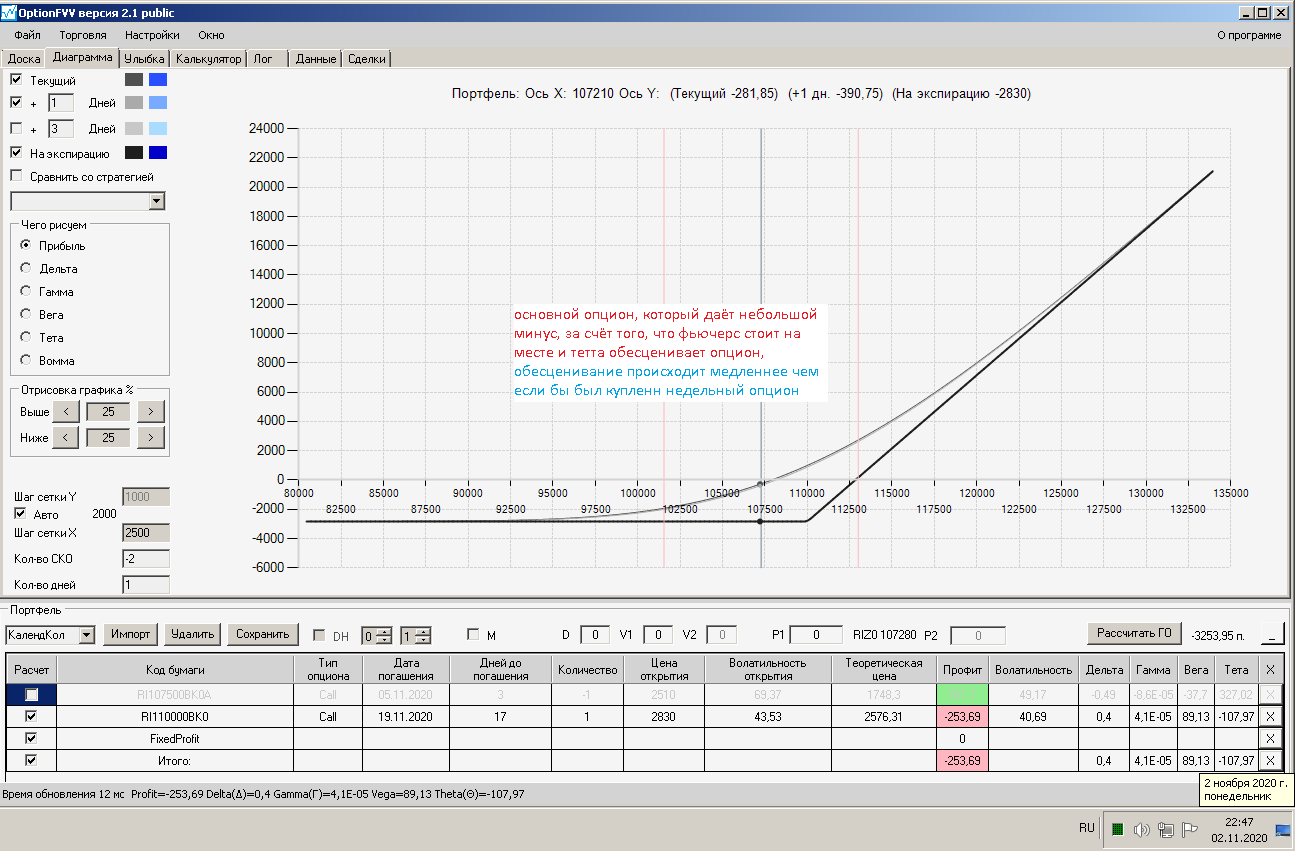Click the P1 input field

point(816,634)
